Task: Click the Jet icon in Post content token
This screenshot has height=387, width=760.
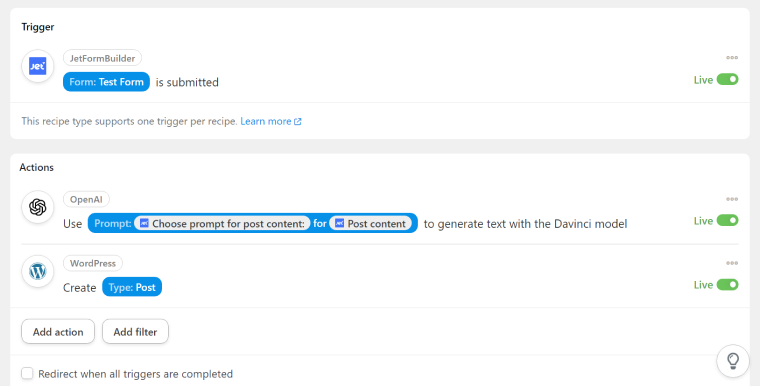Action: [339, 223]
